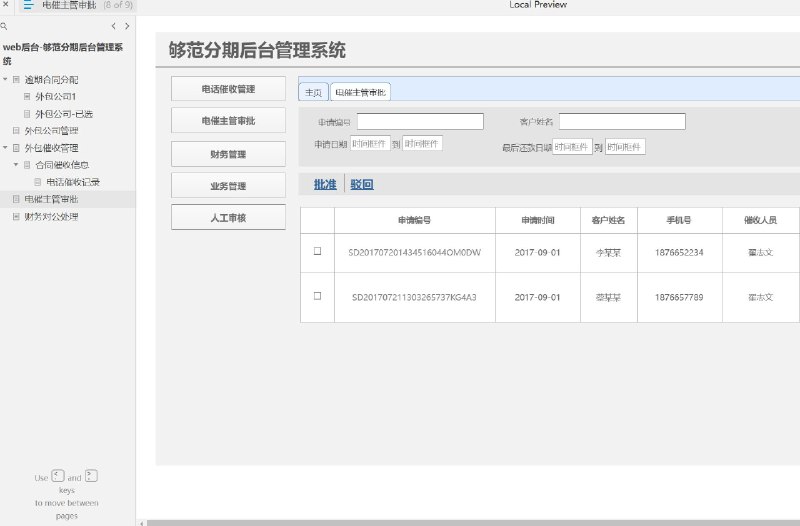Check the row for SD20170720143451604 application
Viewport: 800px width, 526px height.
(317, 251)
